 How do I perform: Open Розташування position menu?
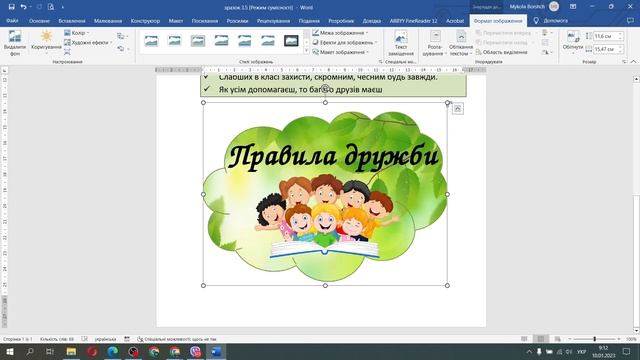[435, 44]
